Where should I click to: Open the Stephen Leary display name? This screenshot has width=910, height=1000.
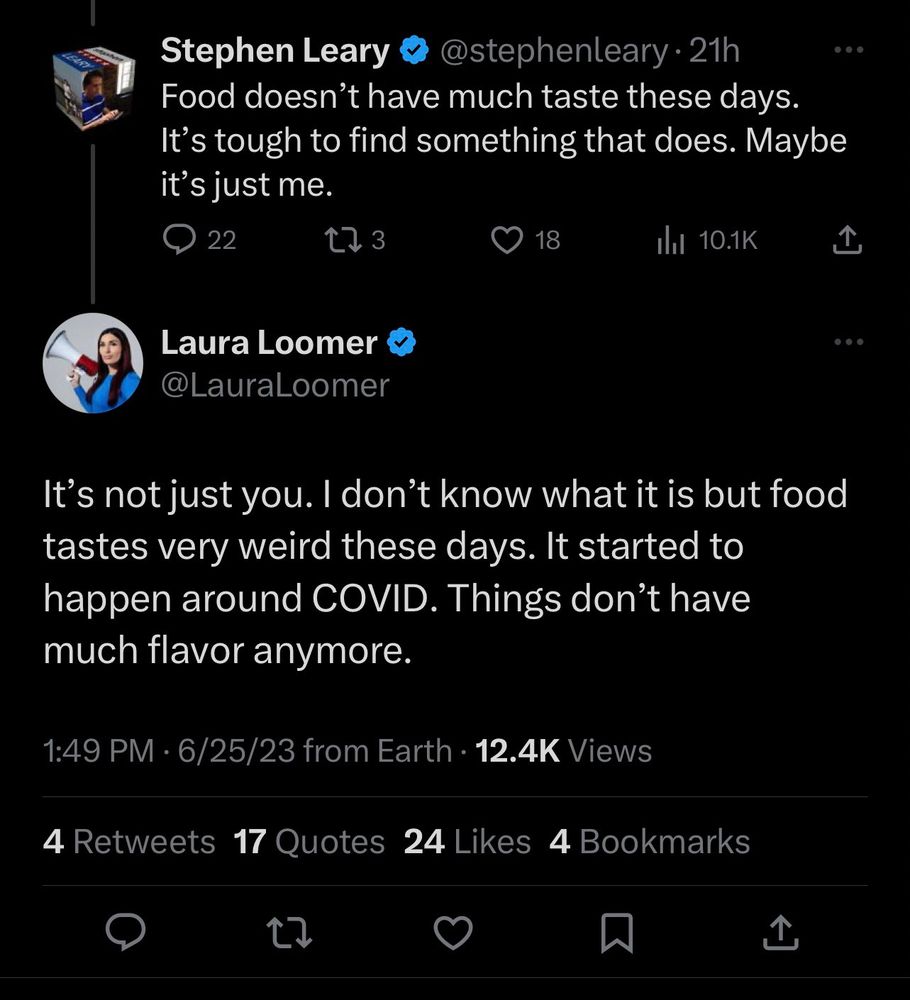point(275,50)
